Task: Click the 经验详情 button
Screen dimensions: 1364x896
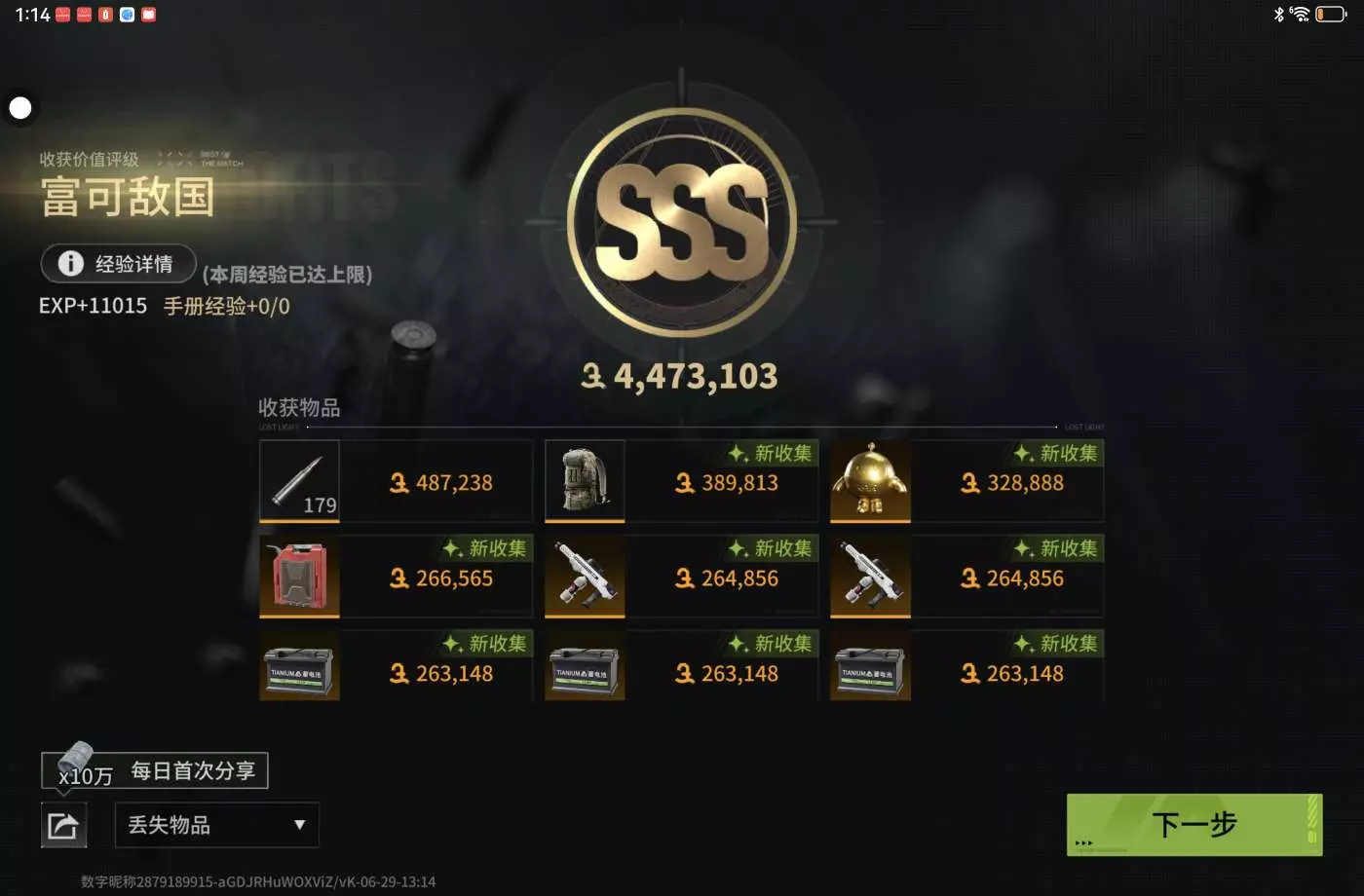Action: pos(118,264)
